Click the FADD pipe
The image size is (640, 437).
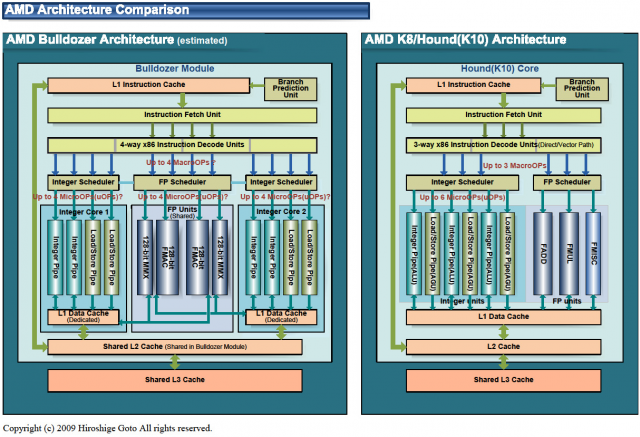pyautogui.click(x=543, y=253)
